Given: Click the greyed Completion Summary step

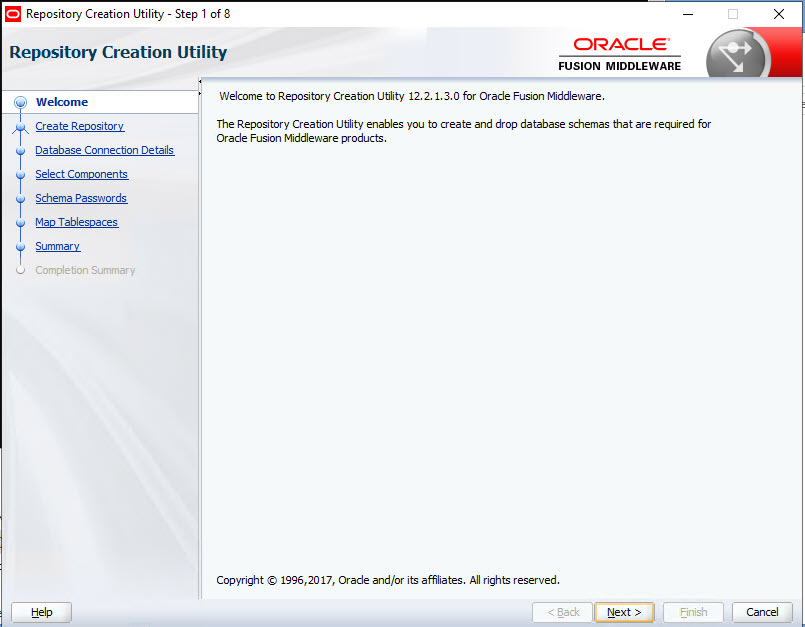Looking at the screenshot, I should click(85, 270).
